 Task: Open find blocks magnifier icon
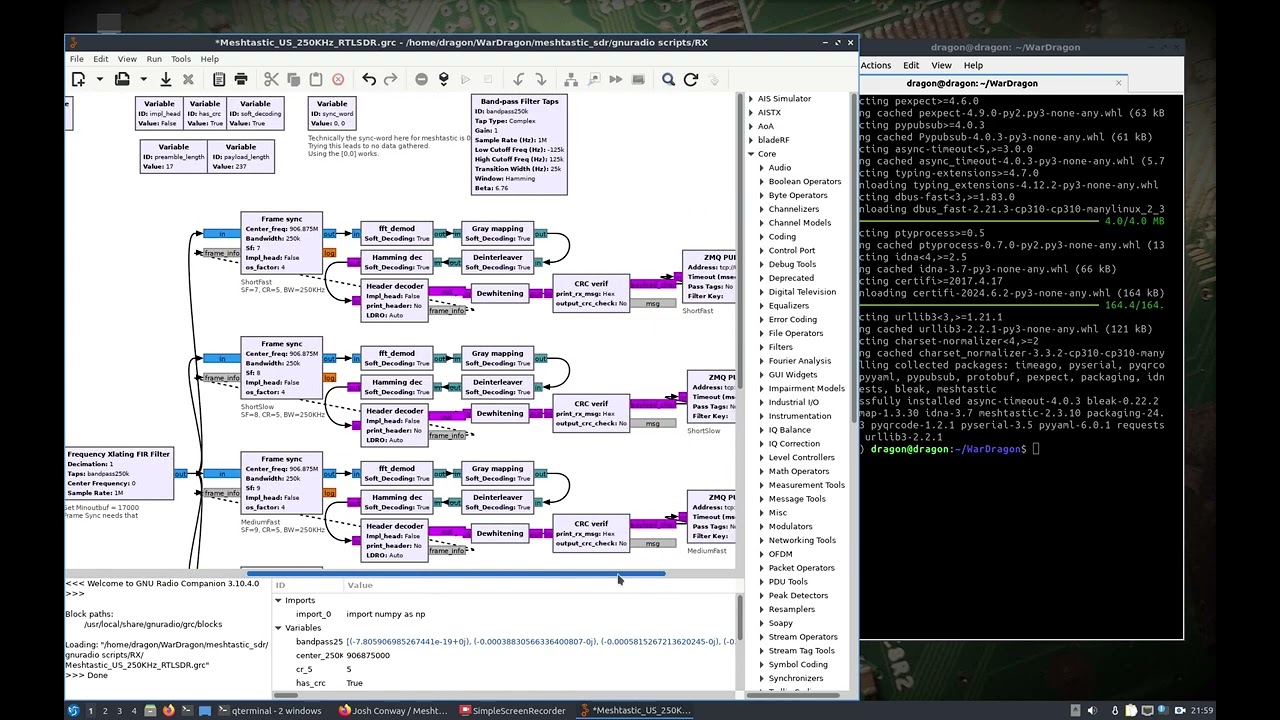[x=668, y=79]
